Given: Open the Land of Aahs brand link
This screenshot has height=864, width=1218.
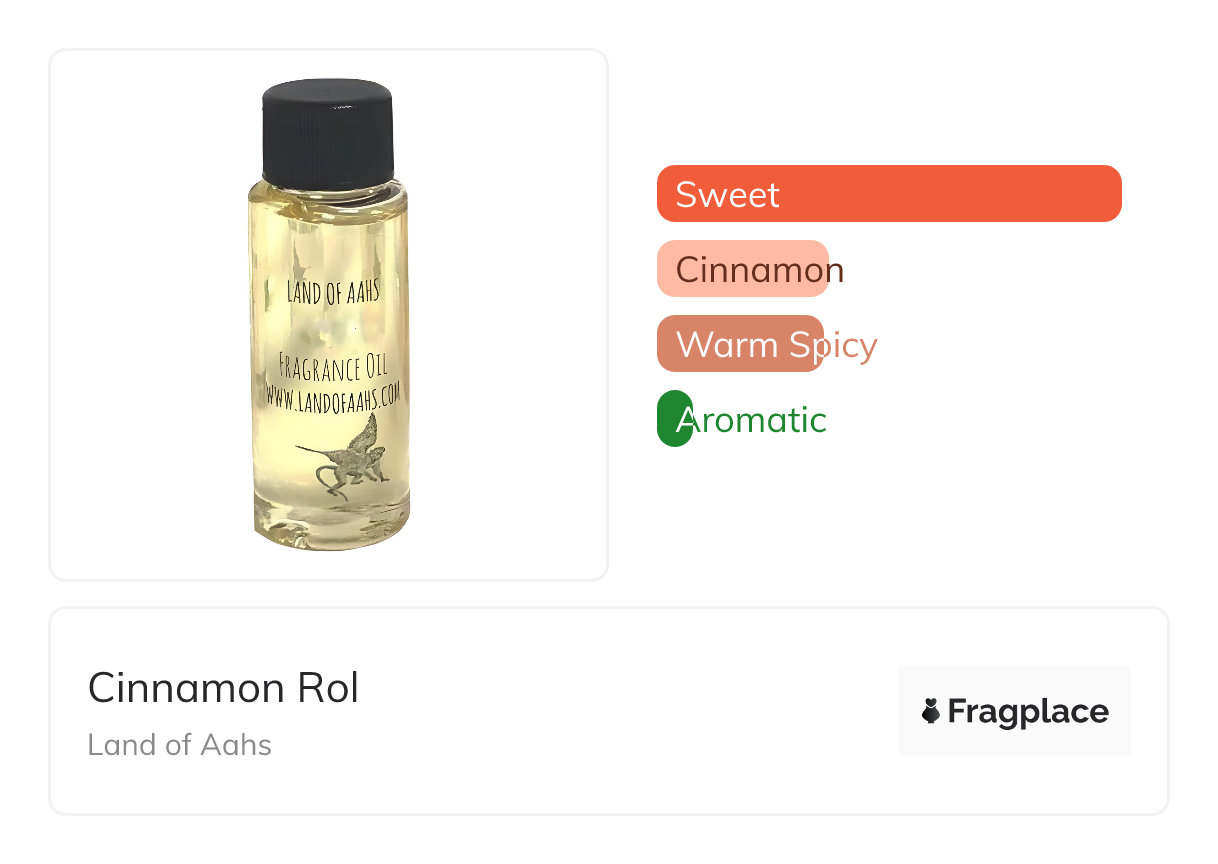Looking at the screenshot, I should (x=180, y=745).
